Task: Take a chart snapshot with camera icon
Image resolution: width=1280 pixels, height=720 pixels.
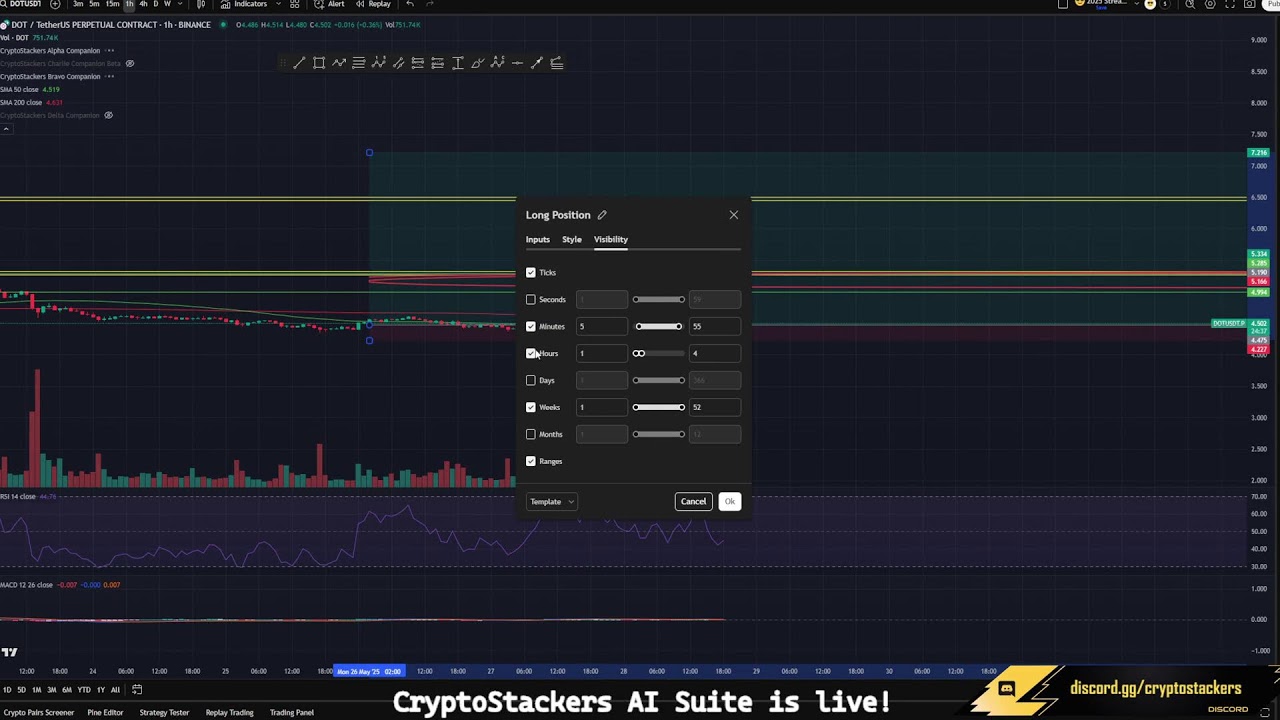Action: tap(1250, 4)
